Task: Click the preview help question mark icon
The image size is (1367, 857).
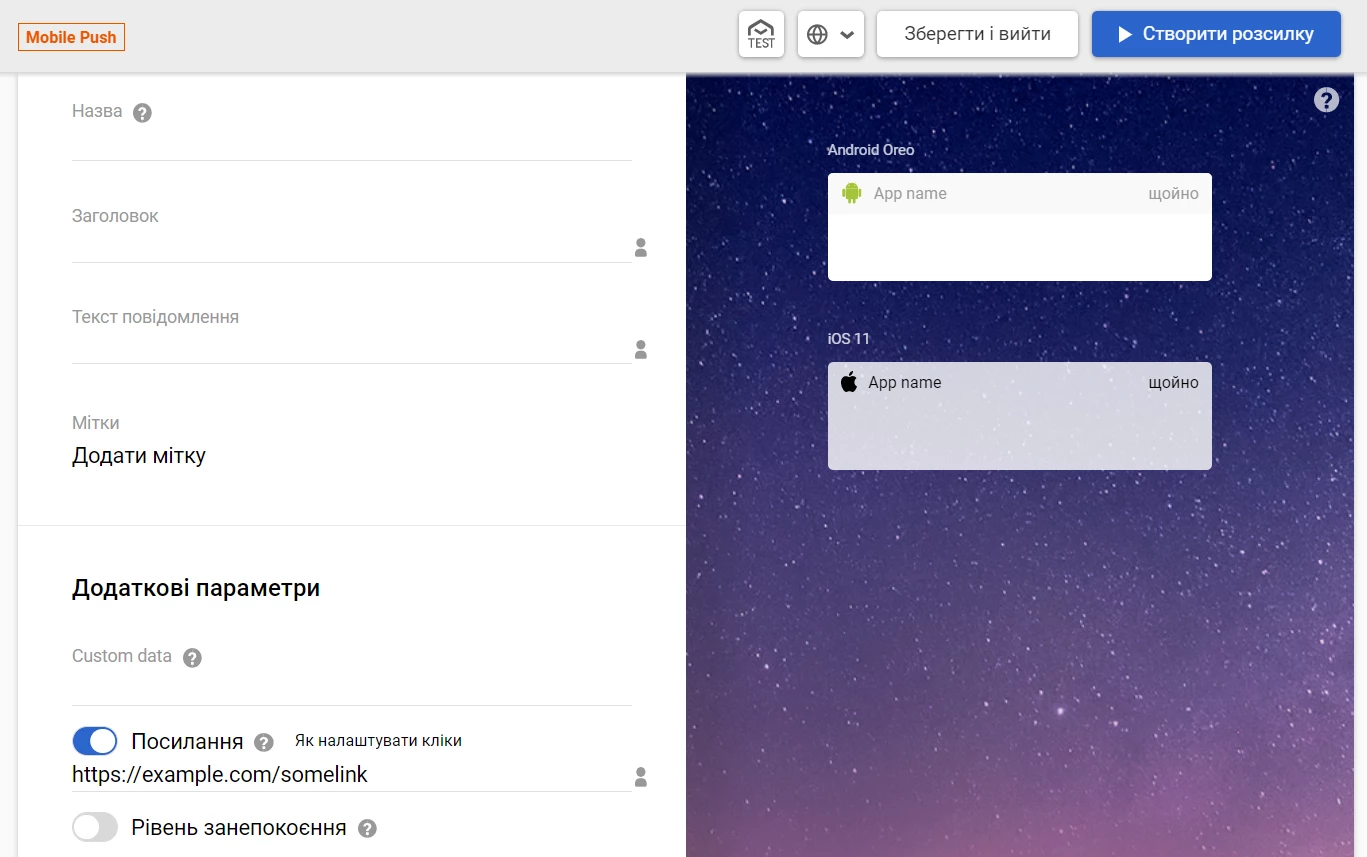Action: [1326, 100]
